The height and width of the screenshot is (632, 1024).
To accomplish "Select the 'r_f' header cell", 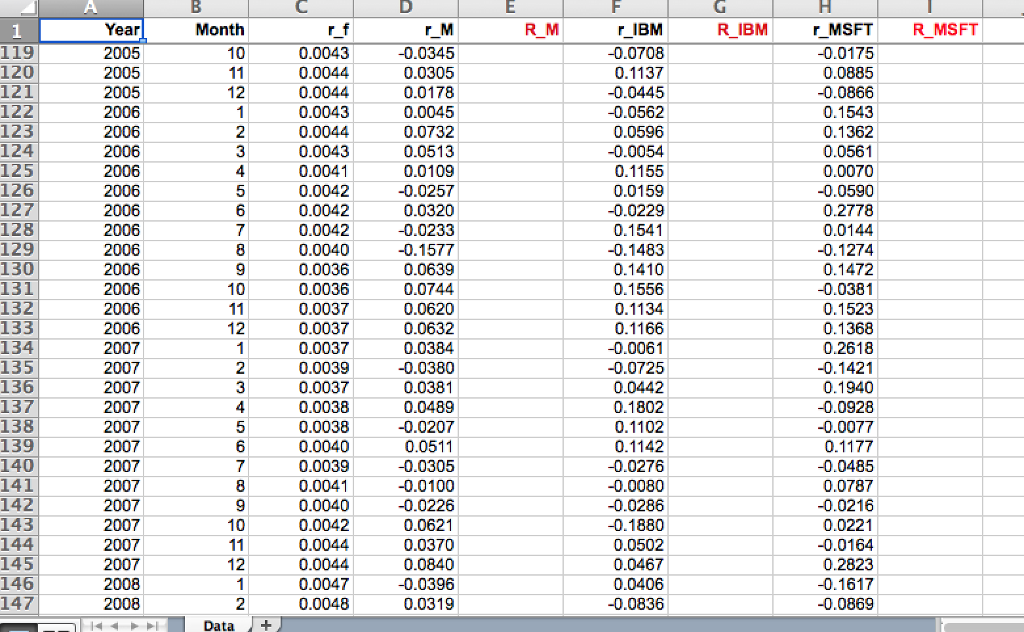I will click(x=301, y=30).
